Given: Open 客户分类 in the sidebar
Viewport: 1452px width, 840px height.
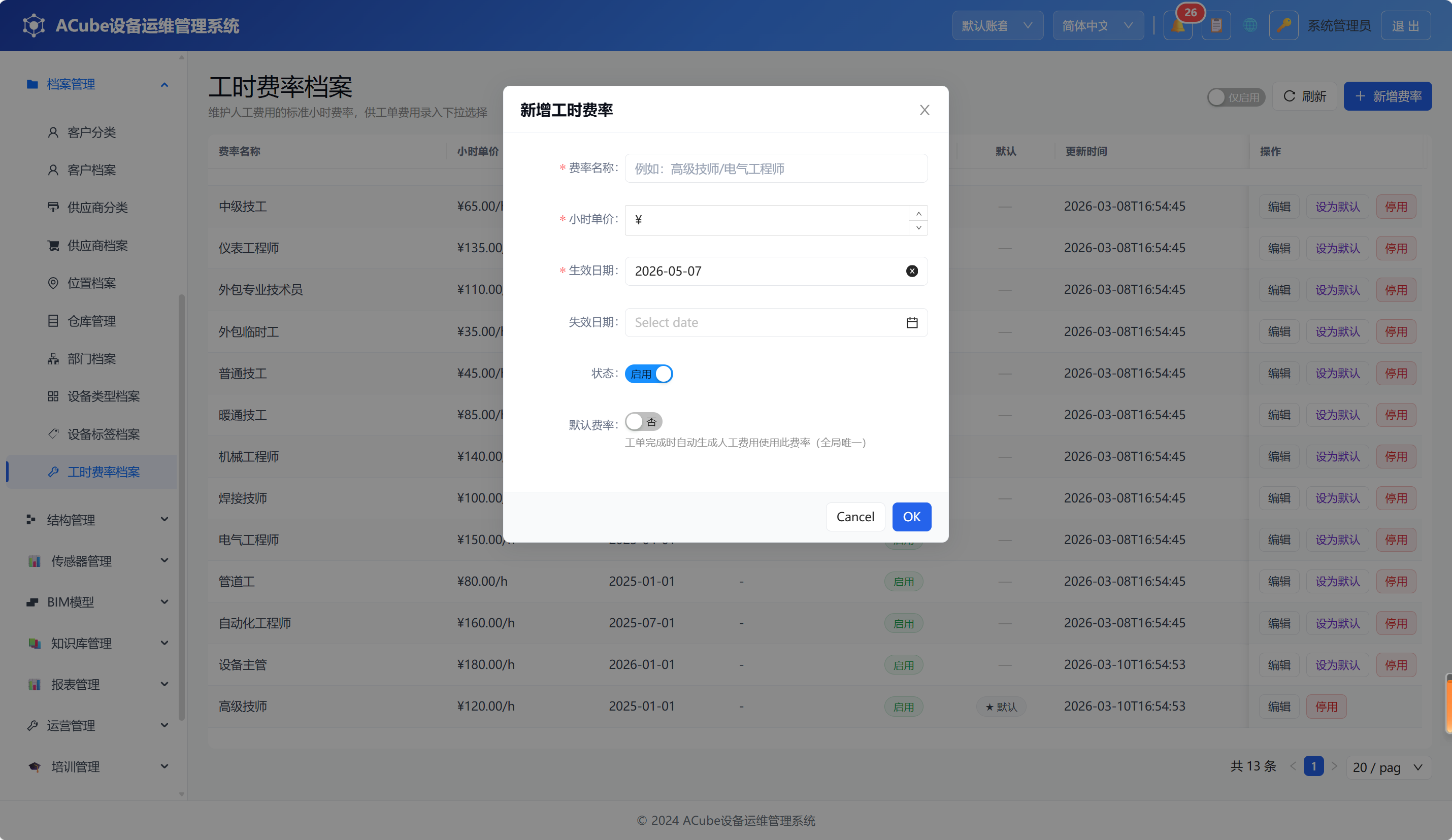Looking at the screenshot, I should tap(92, 132).
